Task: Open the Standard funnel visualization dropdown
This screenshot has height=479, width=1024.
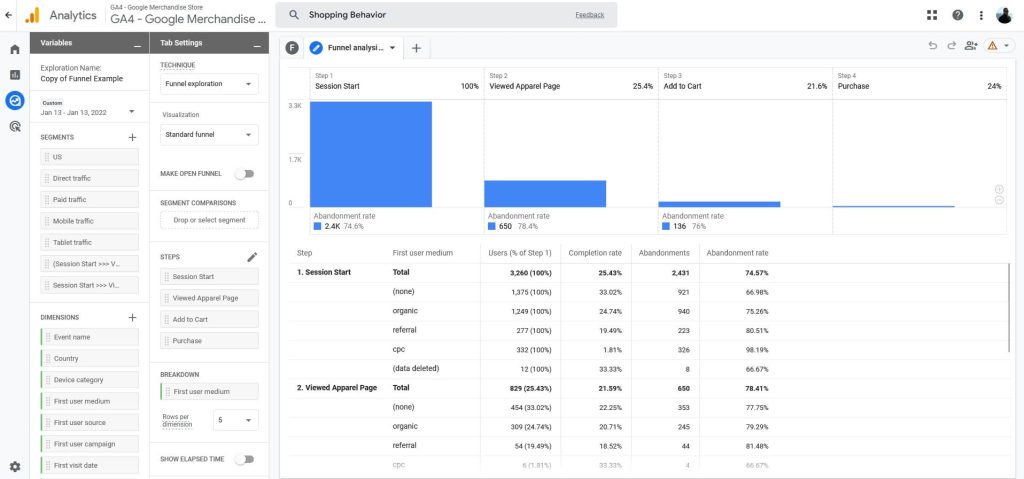Action: (x=209, y=135)
